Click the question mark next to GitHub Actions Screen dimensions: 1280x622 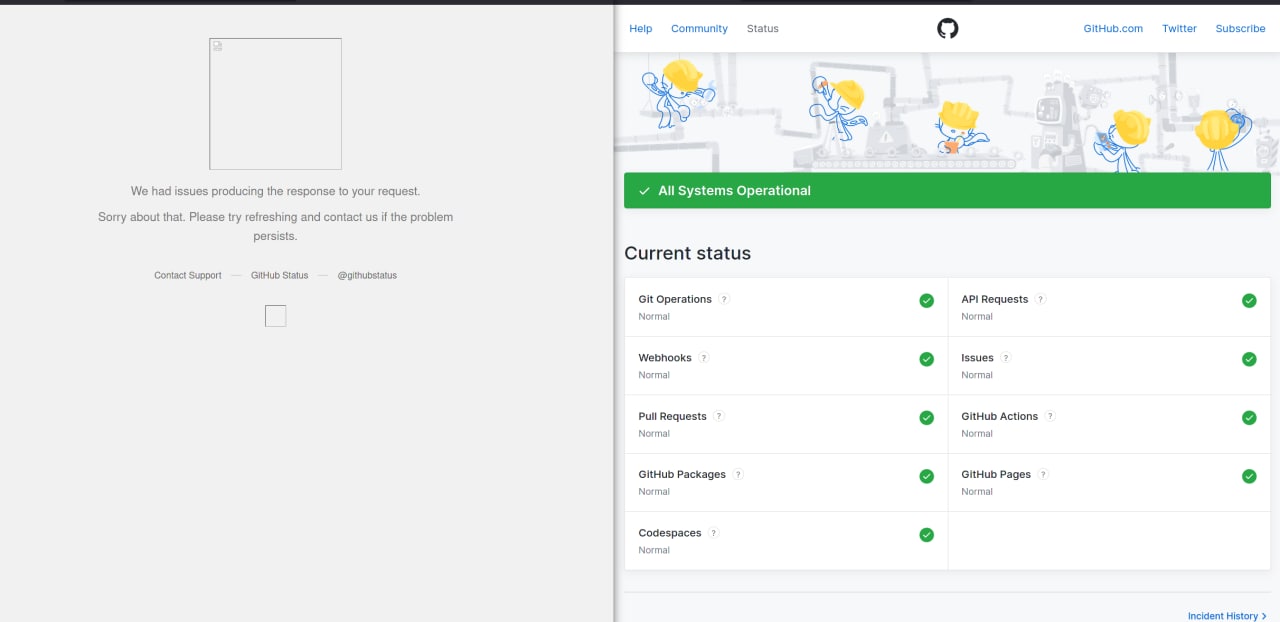pos(1050,416)
